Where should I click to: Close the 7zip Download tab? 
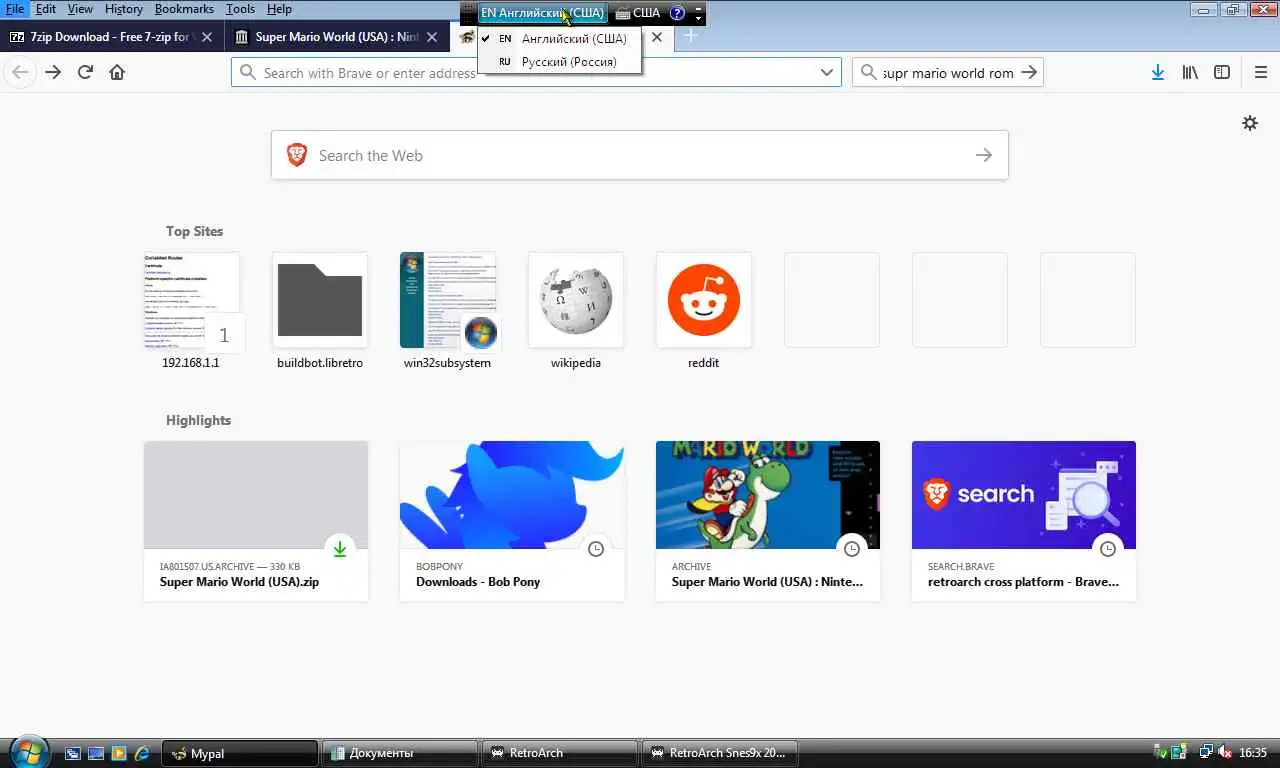coord(207,37)
